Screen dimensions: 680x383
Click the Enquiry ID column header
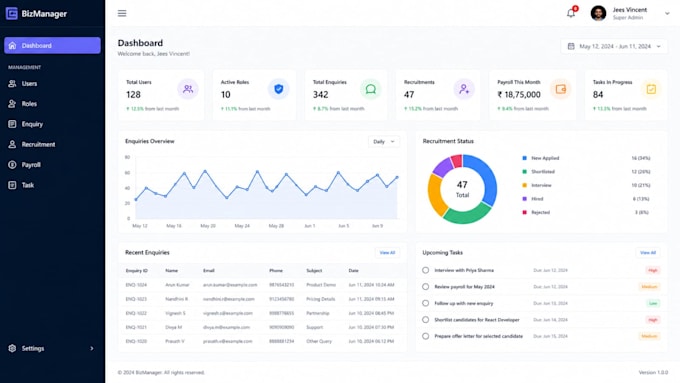coord(137,271)
